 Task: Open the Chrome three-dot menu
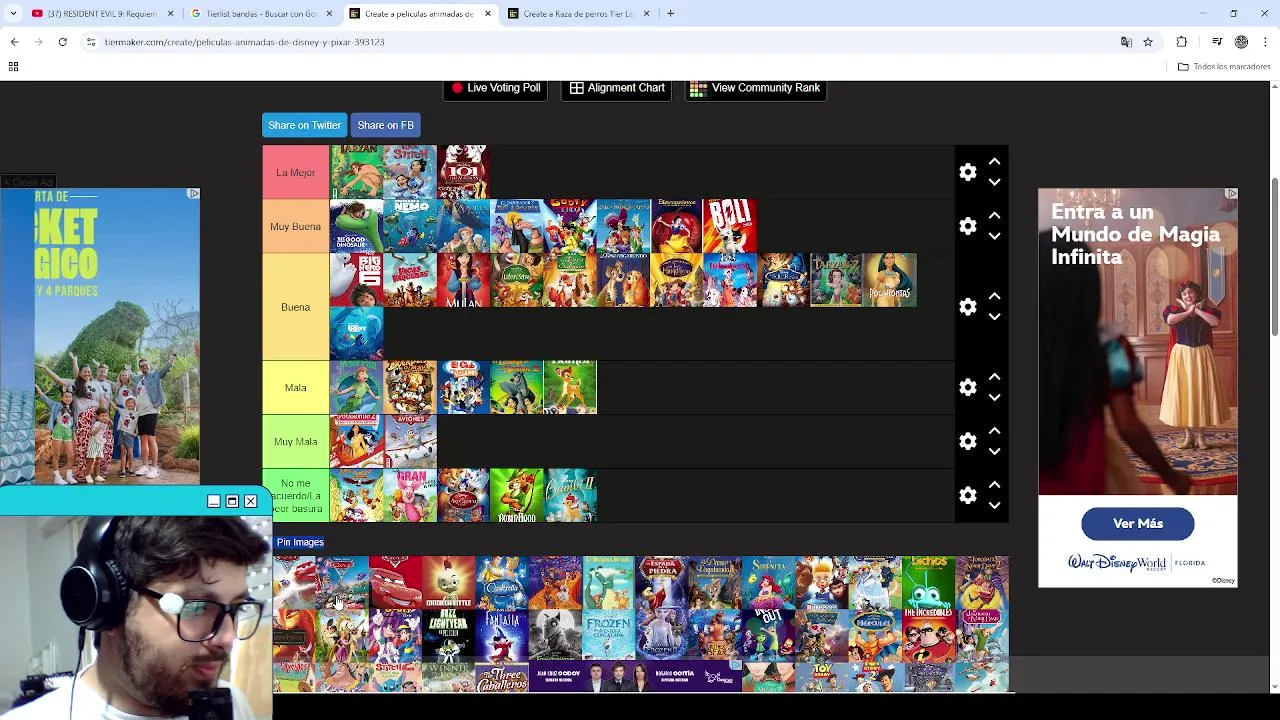click(1266, 42)
